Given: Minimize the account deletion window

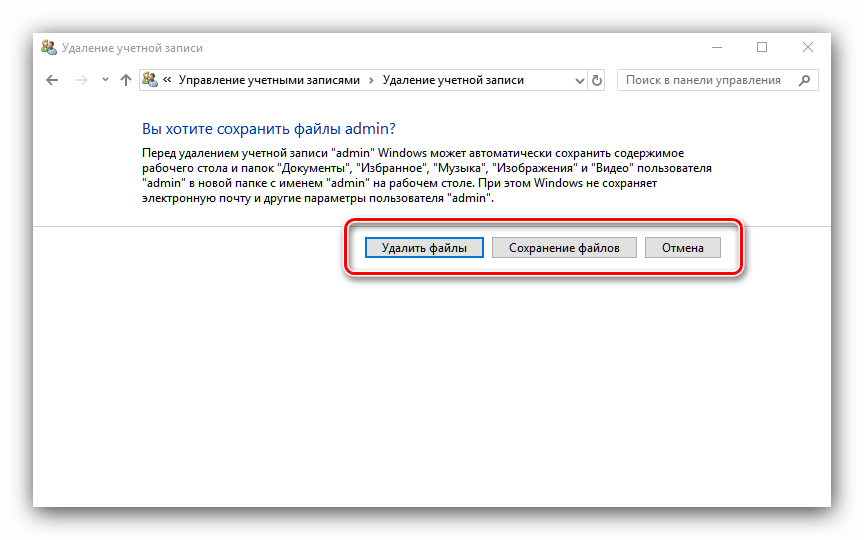Looking at the screenshot, I should tap(717, 48).
